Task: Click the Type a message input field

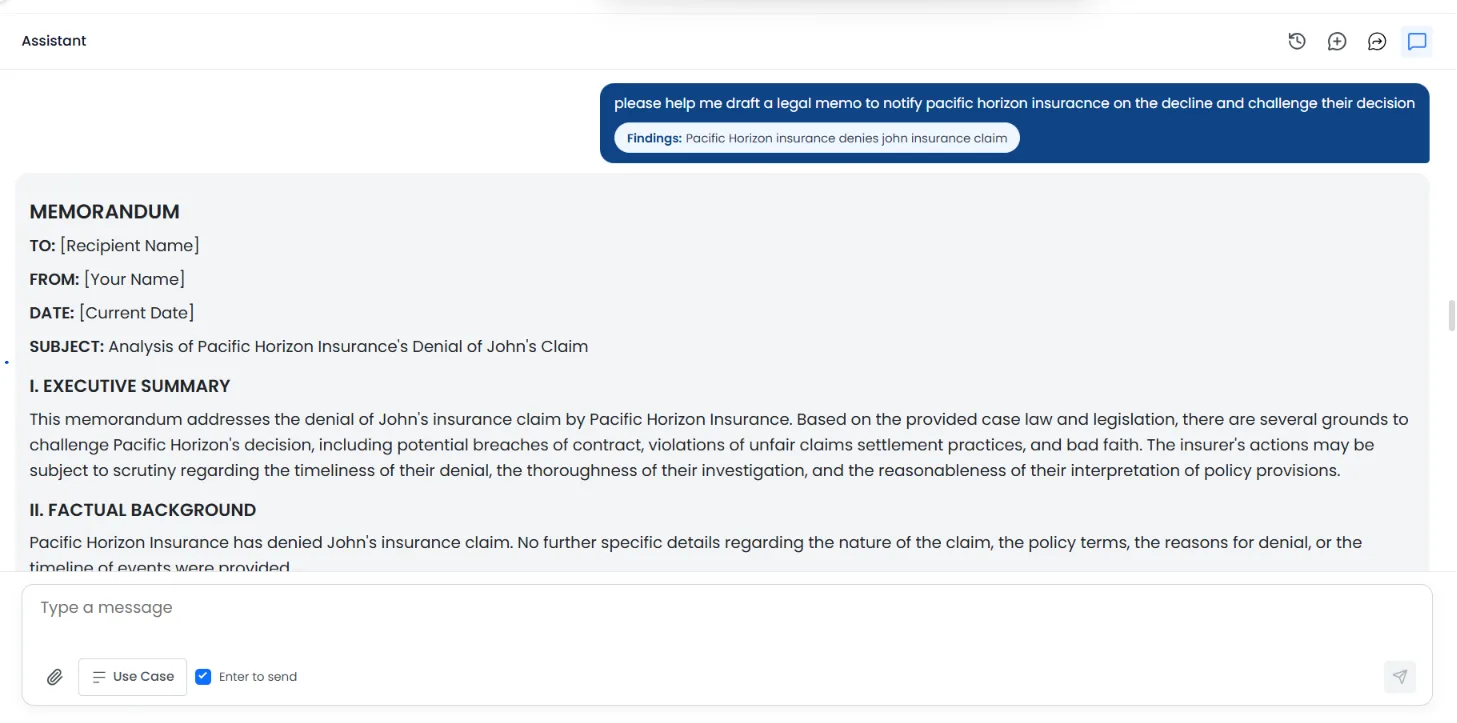Action: point(727,608)
